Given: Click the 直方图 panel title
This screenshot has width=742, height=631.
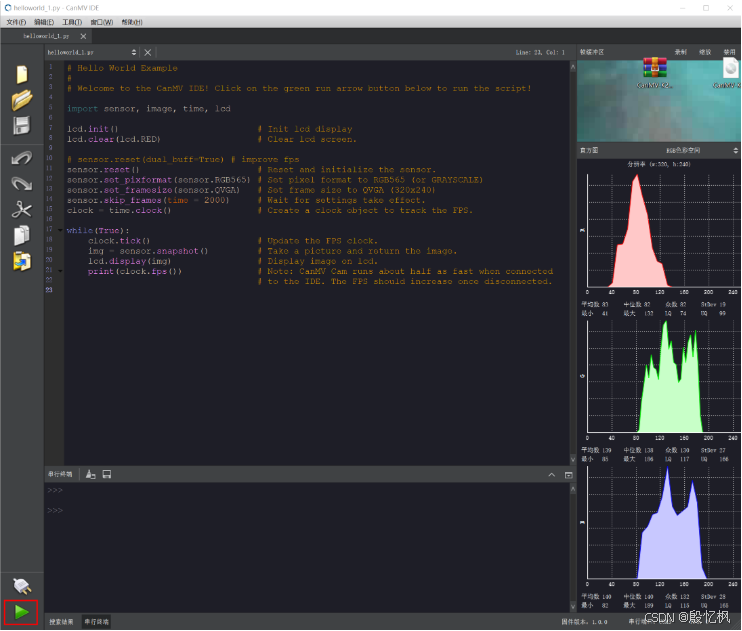Looking at the screenshot, I should pyautogui.click(x=589, y=151).
